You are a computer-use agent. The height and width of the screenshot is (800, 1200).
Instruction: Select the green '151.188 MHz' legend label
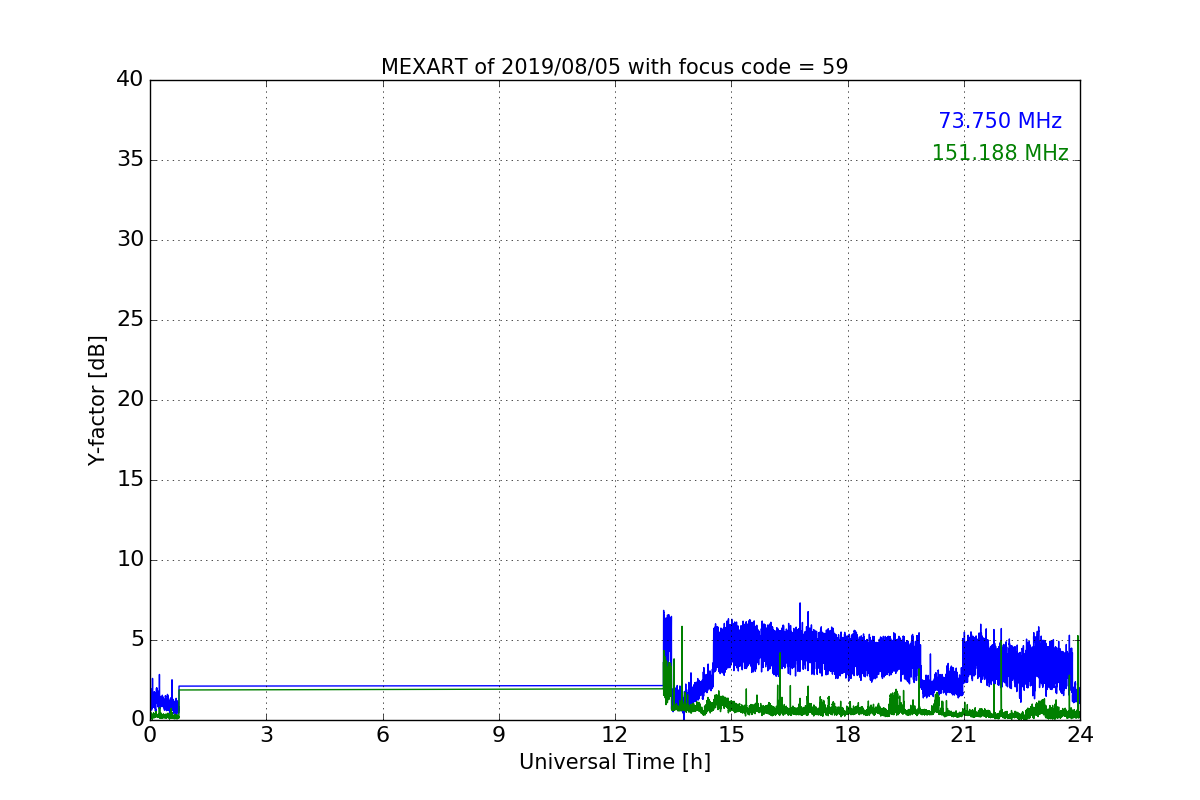(x=1000, y=153)
